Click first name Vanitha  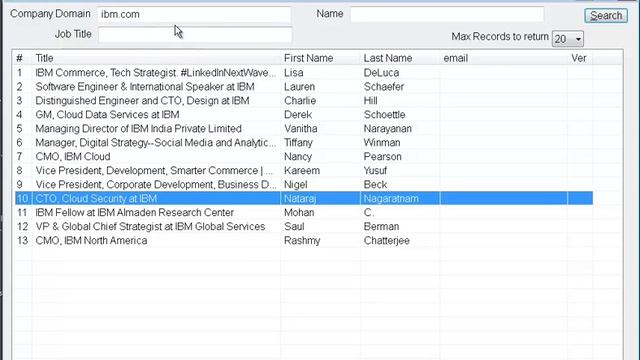300,129
